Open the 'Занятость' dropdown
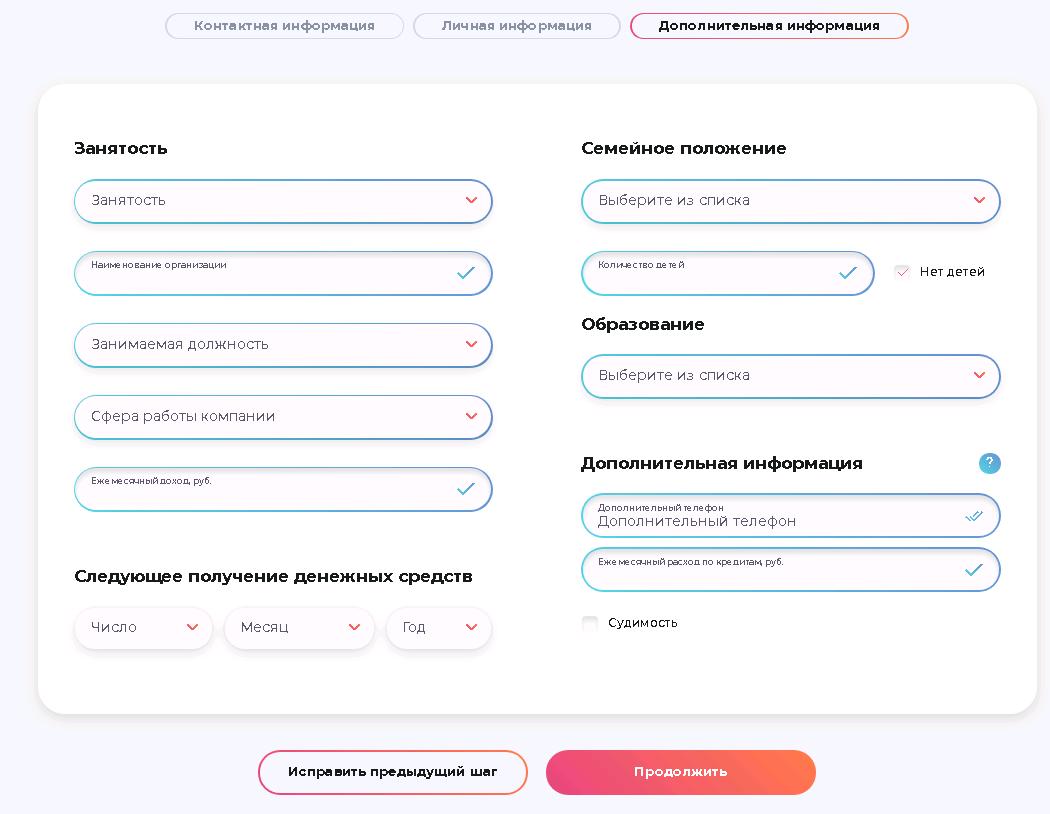The width and height of the screenshot is (1050, 814). coord(283,201)
